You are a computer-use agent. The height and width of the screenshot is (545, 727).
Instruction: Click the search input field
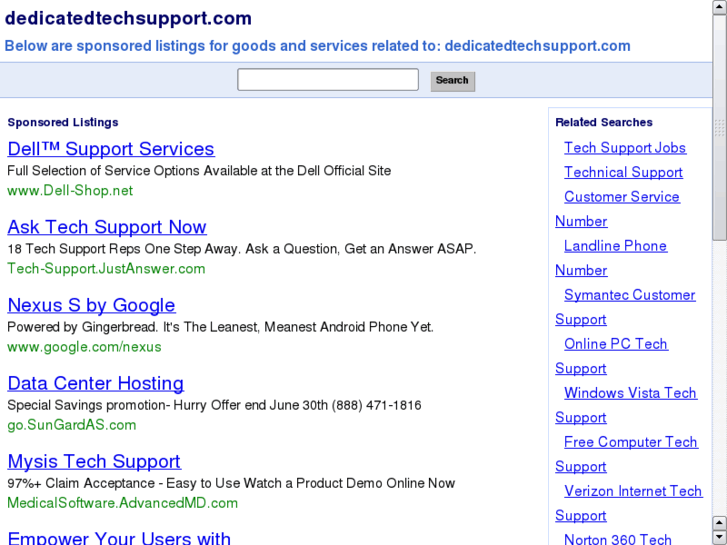coord(328,80)
